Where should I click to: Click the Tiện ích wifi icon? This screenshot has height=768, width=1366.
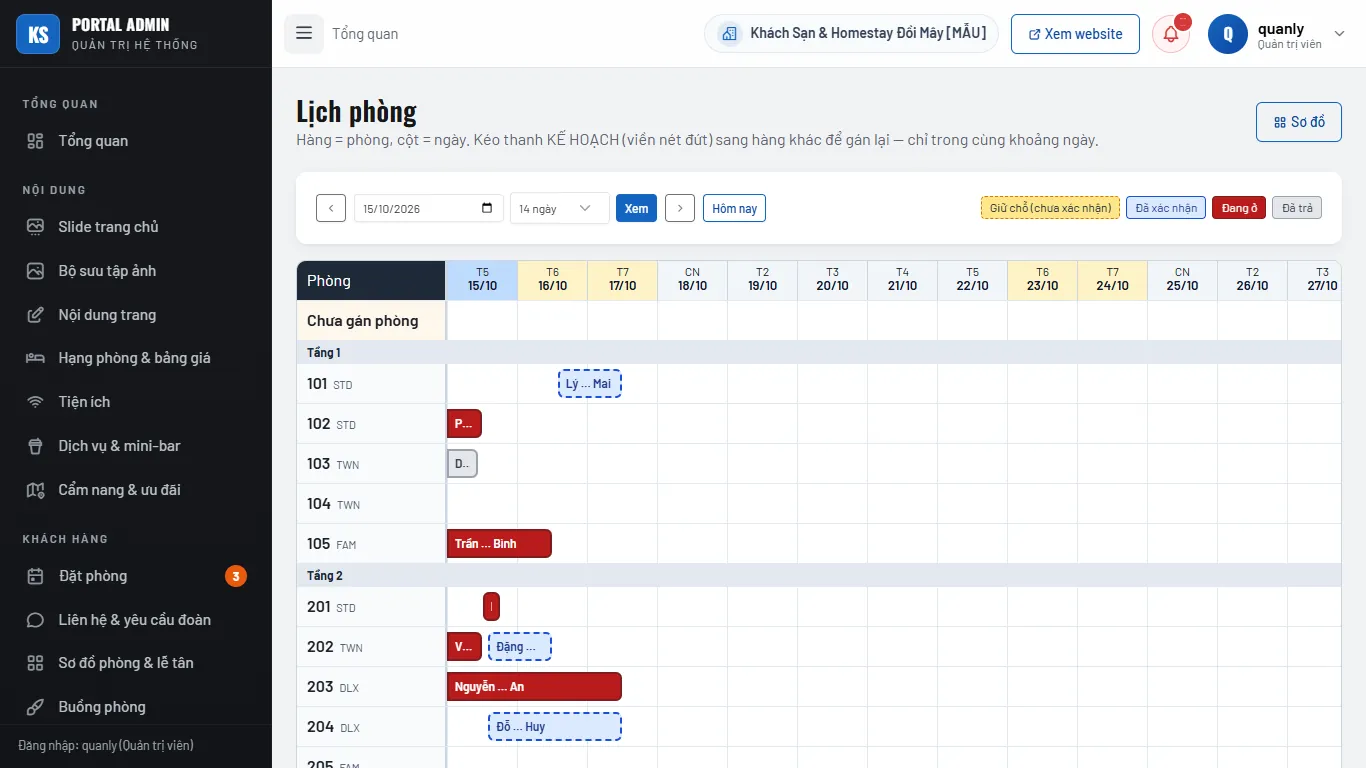point(35,402)
